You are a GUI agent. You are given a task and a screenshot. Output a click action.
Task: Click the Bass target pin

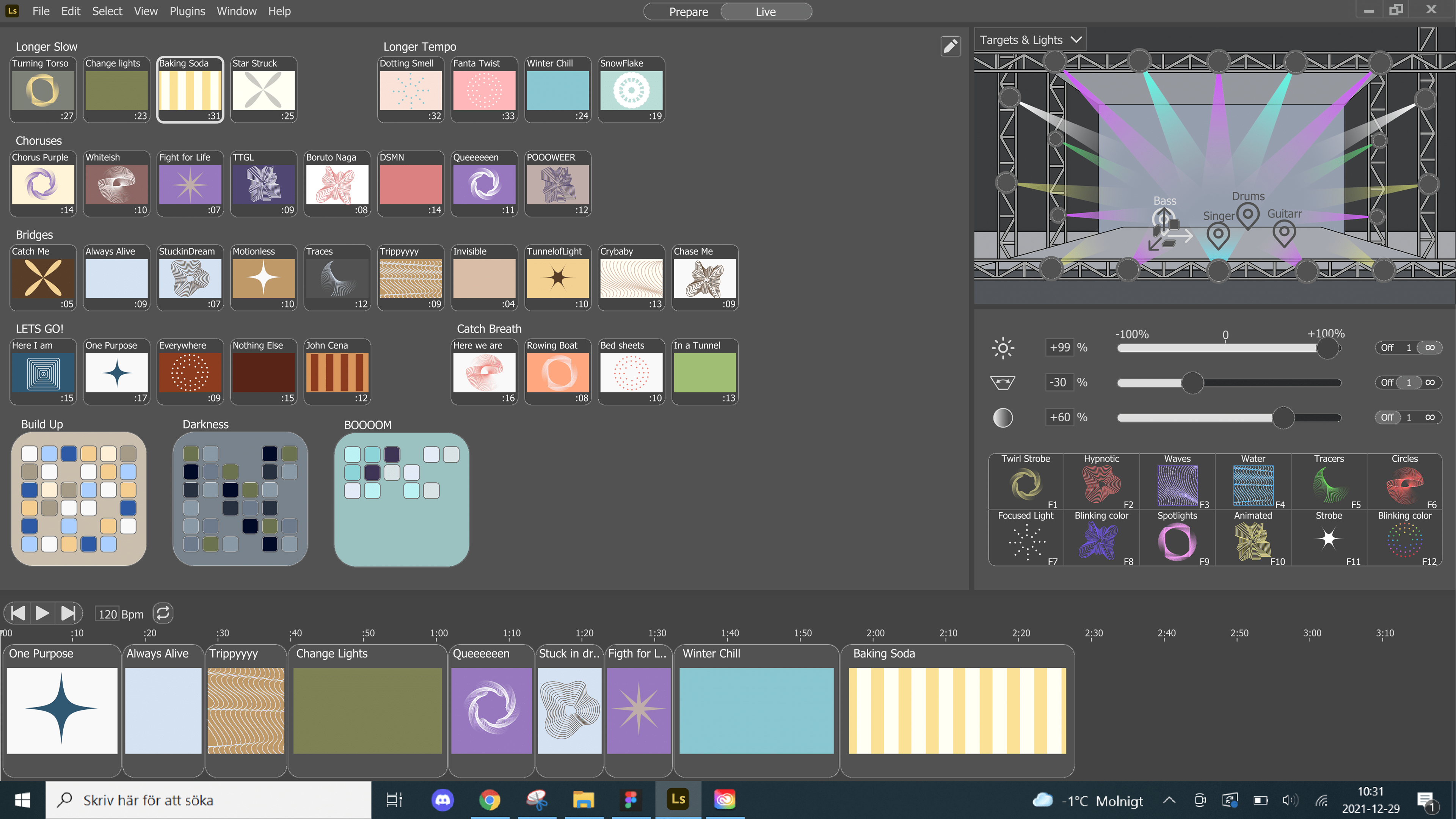pos(1164,219)
